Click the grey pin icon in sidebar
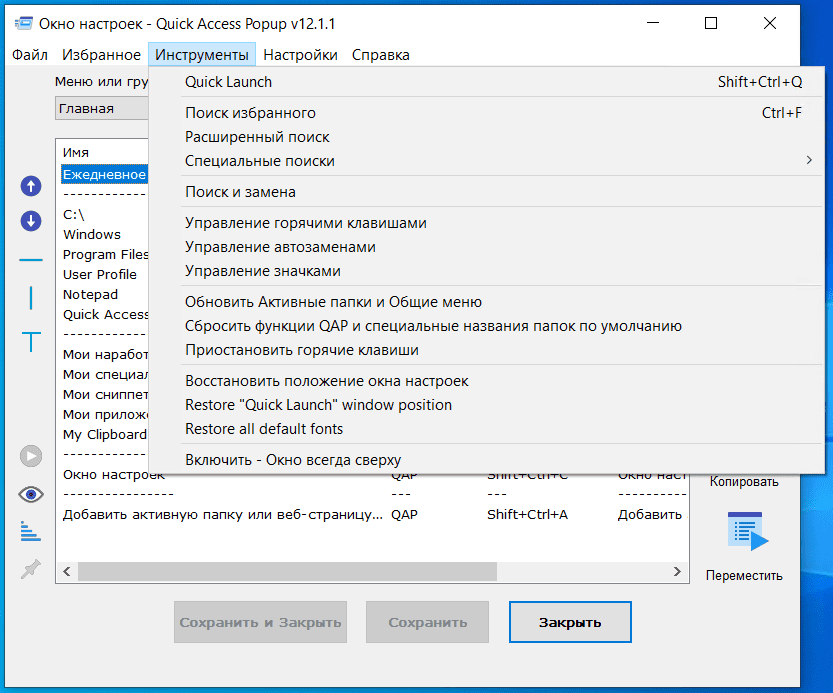The image size is (833, 693). click(x=31, y=569)
